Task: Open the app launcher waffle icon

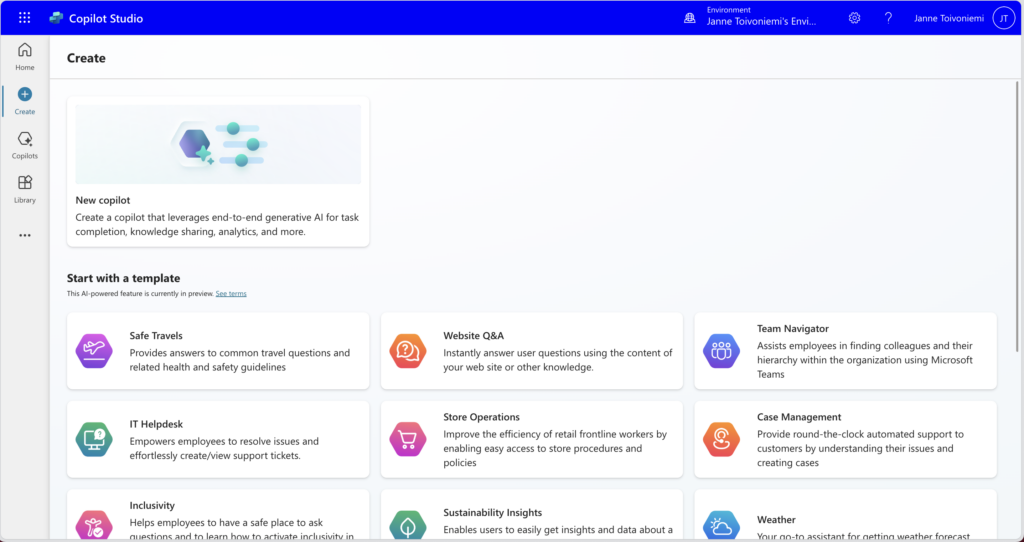Action: (x=25, y=18)
